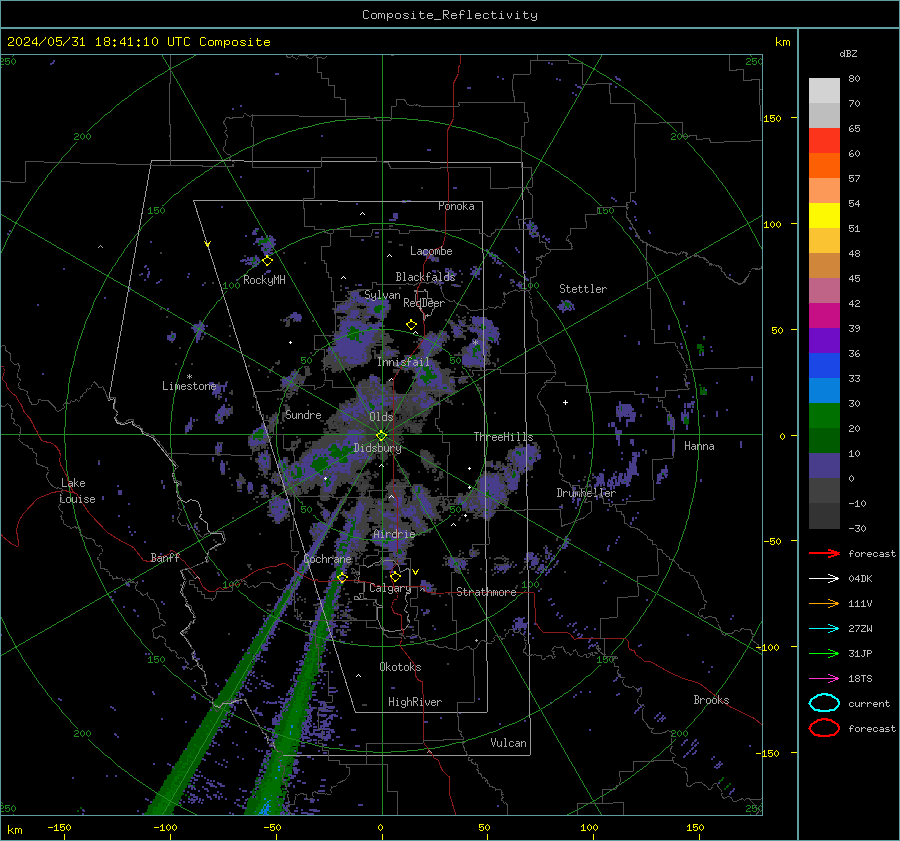Image resolution: width=900 pixels, height=841 pixels.
Task: Click the dBZ legend heading
Action: point(848,53)
